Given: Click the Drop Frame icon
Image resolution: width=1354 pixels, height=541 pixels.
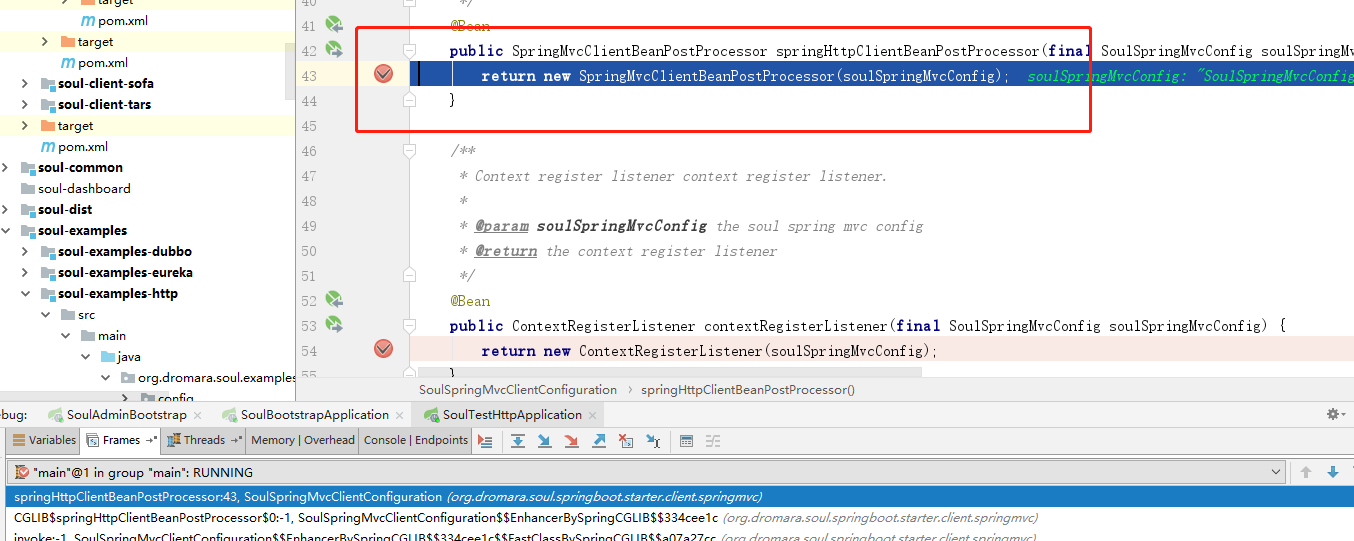Looking at the screenshot, I should pos(626,441).
